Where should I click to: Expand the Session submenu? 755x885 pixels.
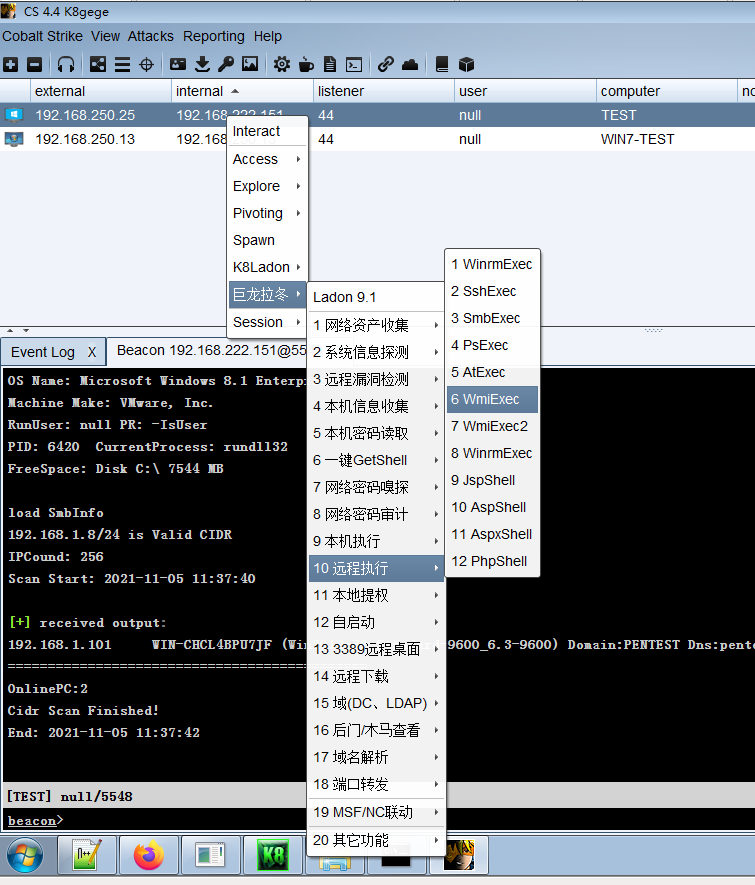(267, 322)
